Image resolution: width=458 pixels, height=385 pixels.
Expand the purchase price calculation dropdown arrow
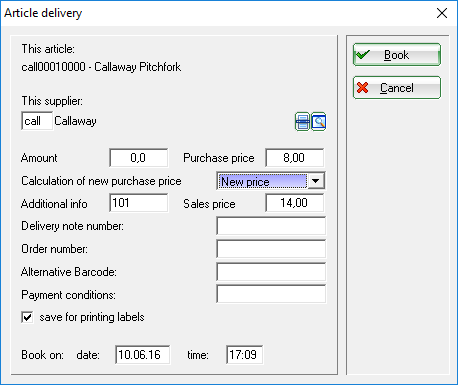point(316,181)
